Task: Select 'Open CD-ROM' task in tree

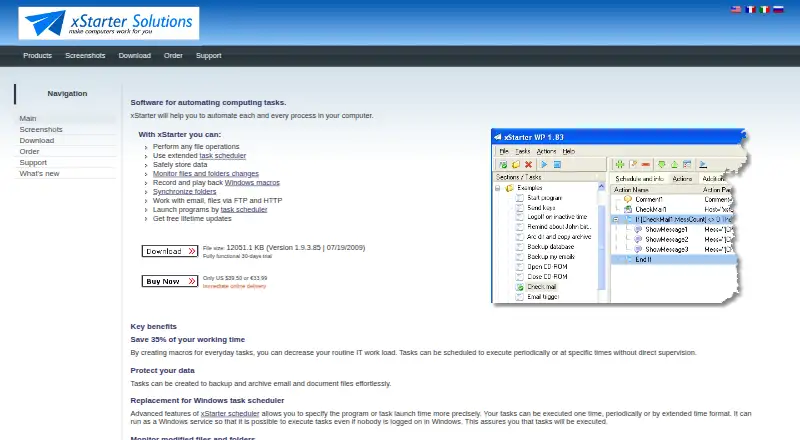Action: tap(547, 266)
